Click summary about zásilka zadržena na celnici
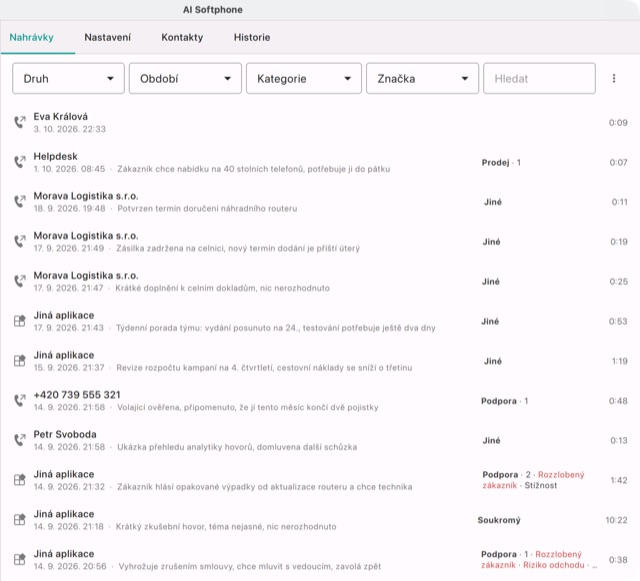Screen dimensions: 640x581 pyautogui.click(x=238, y=248)
